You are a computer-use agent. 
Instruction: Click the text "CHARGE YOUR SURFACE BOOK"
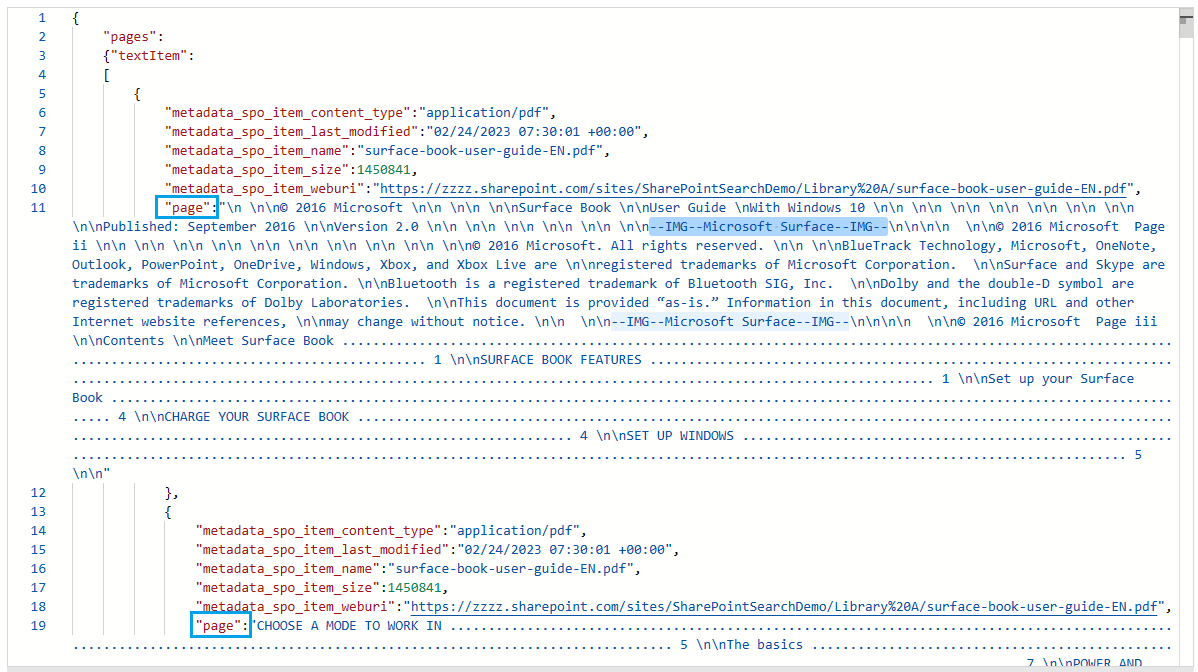(x=257, y=417)
